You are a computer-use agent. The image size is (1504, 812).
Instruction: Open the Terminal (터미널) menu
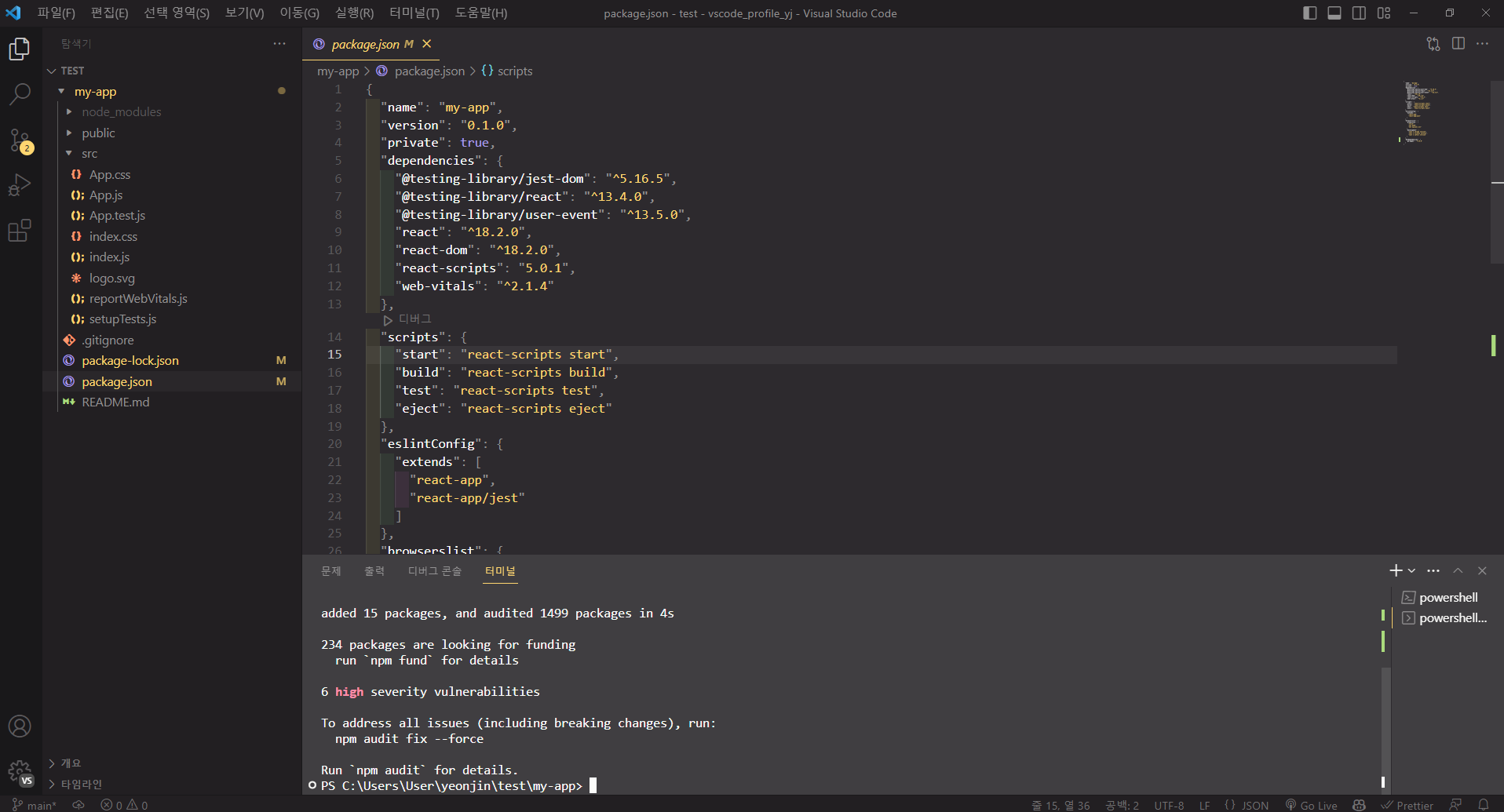click(x=414, y=13)
